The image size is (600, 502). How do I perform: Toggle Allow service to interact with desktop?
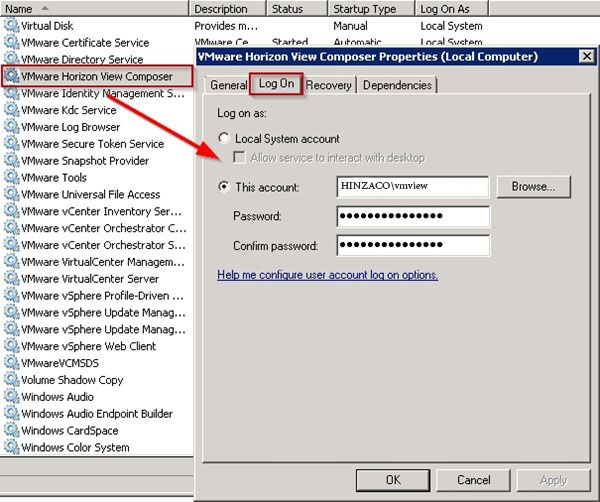[x=240, y=158]
